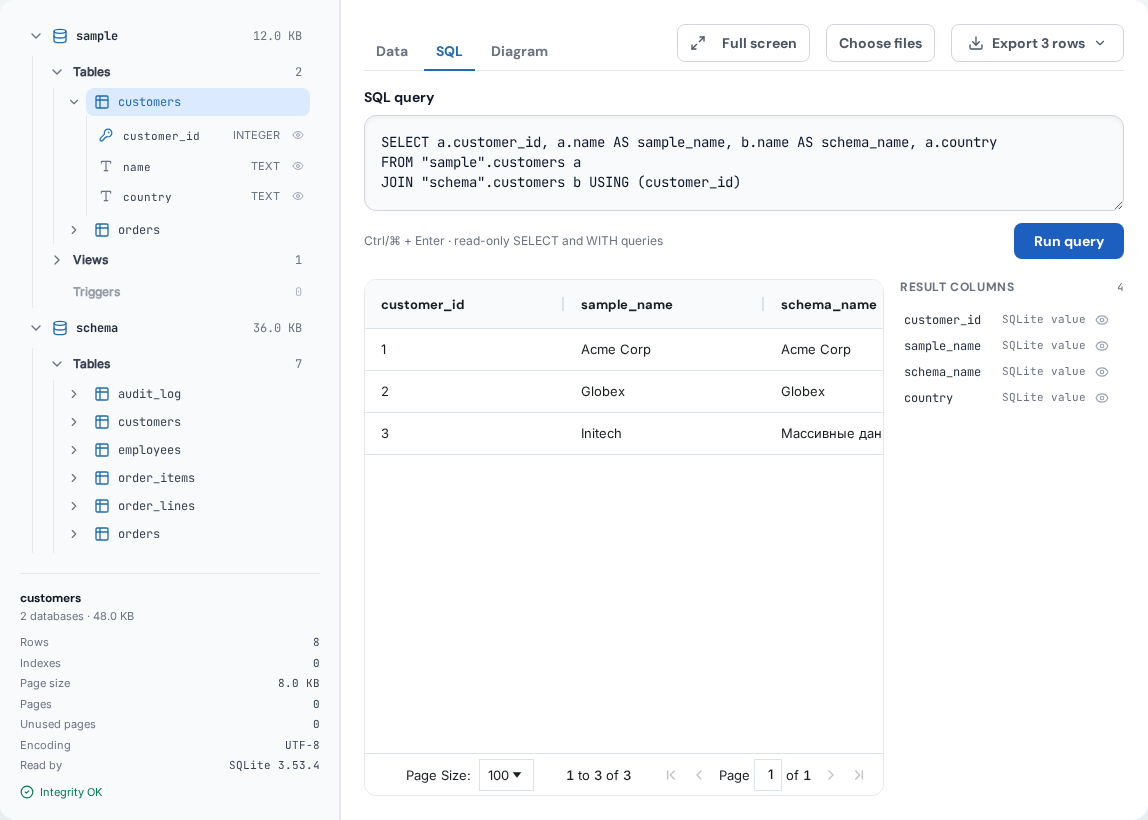The width and height of the screenshot is (1148, 820).
Task: Click the order_items table icon
Action: tap(102, 478)
